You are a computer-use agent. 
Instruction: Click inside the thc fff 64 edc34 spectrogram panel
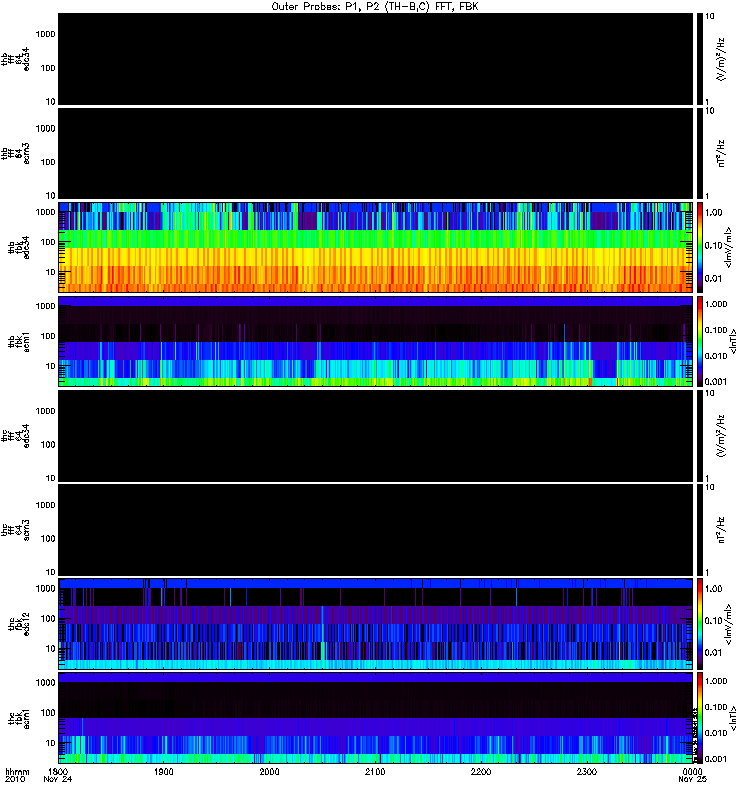[375, 436]
